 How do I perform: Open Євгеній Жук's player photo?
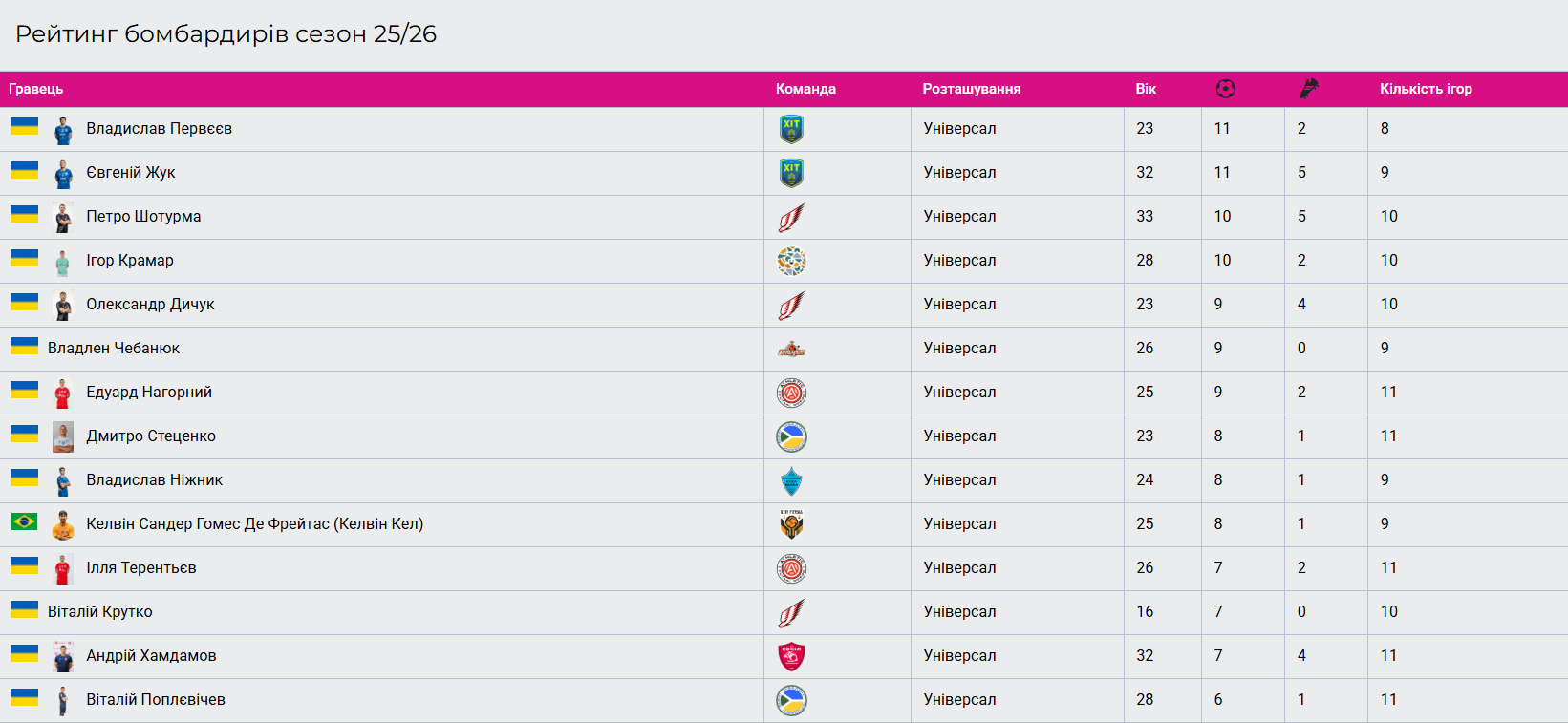63,174
